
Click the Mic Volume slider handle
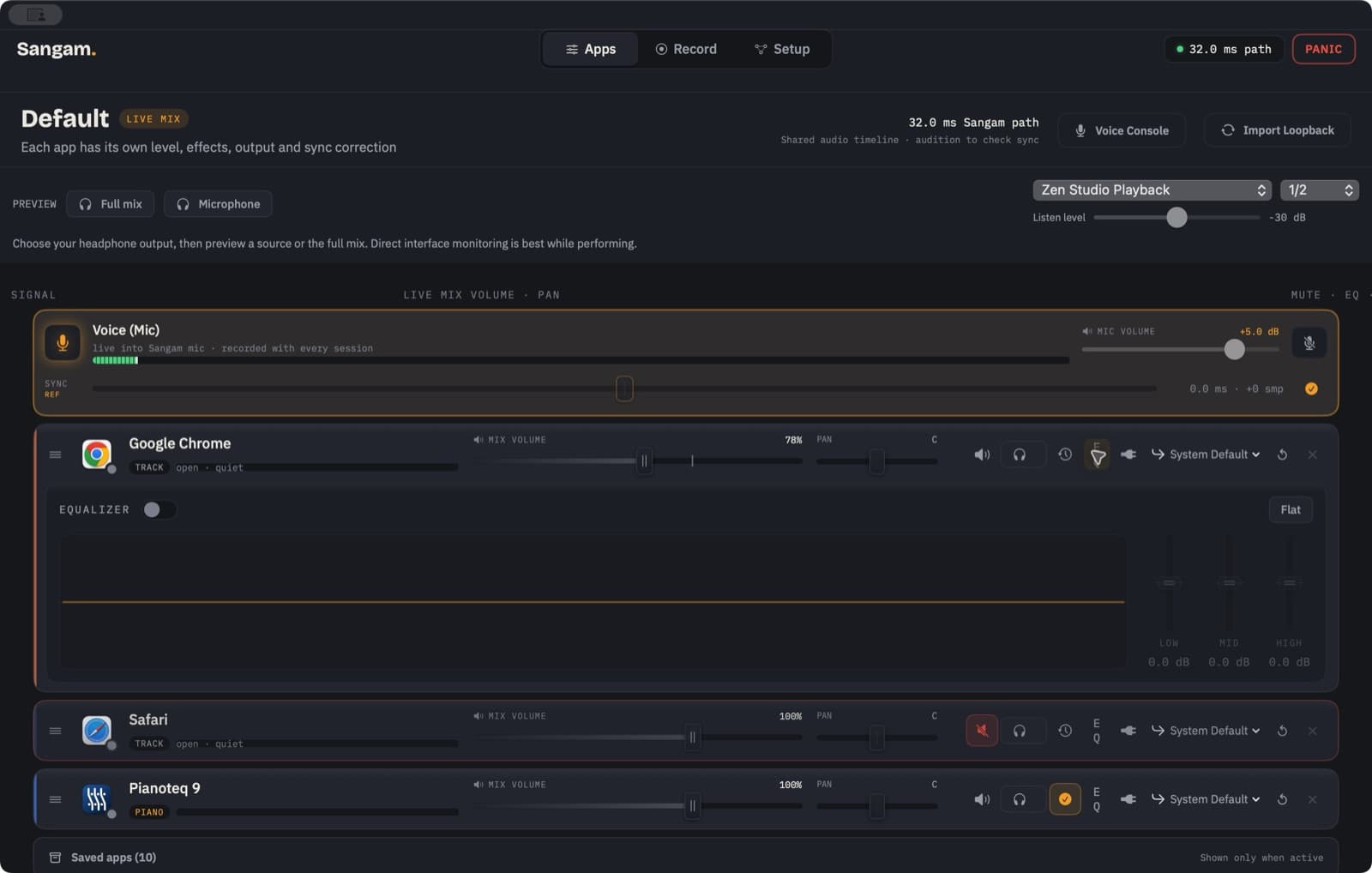click(x=1234, y=349)
